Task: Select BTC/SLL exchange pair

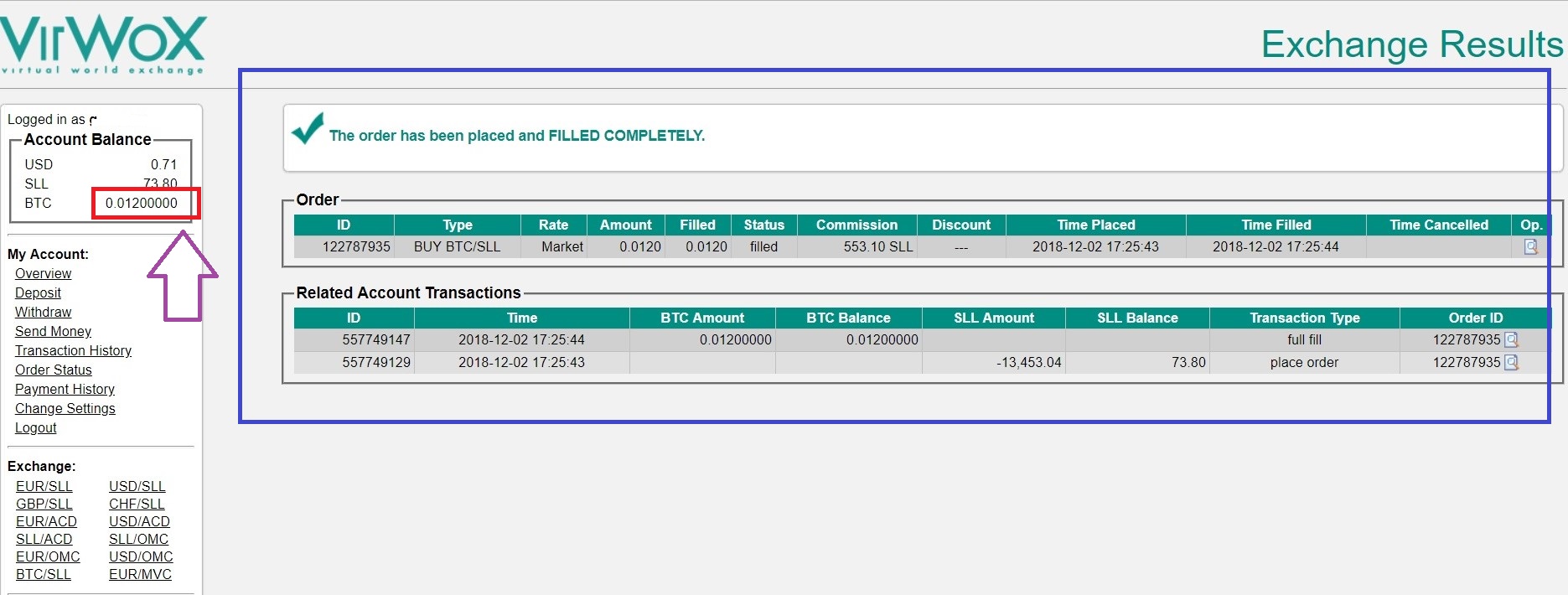Action: click(x=43, y=574)
